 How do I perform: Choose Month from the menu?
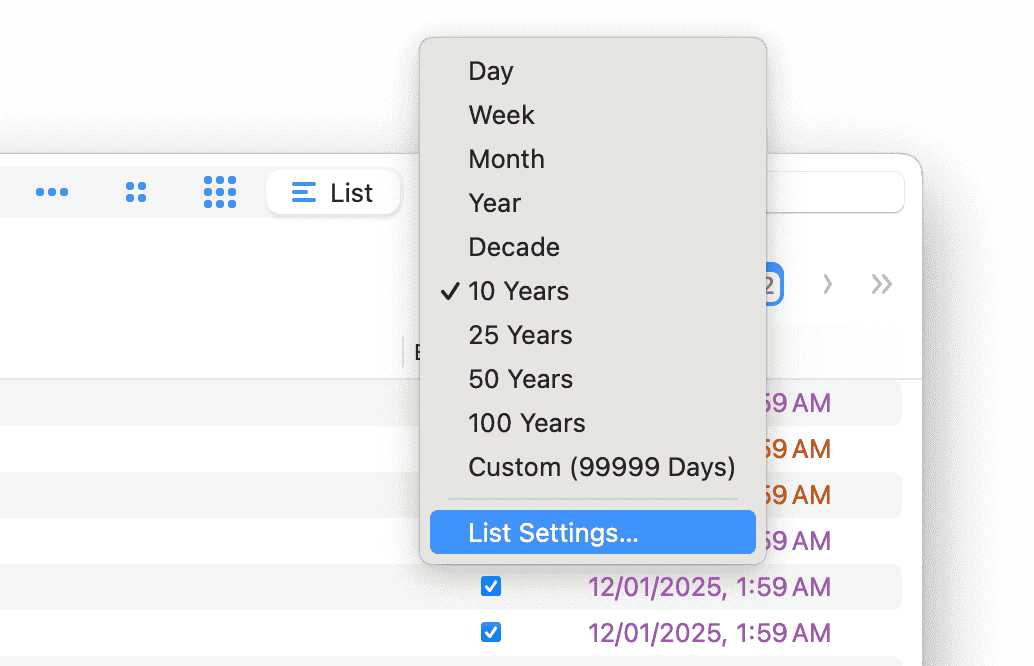[506, 159]
